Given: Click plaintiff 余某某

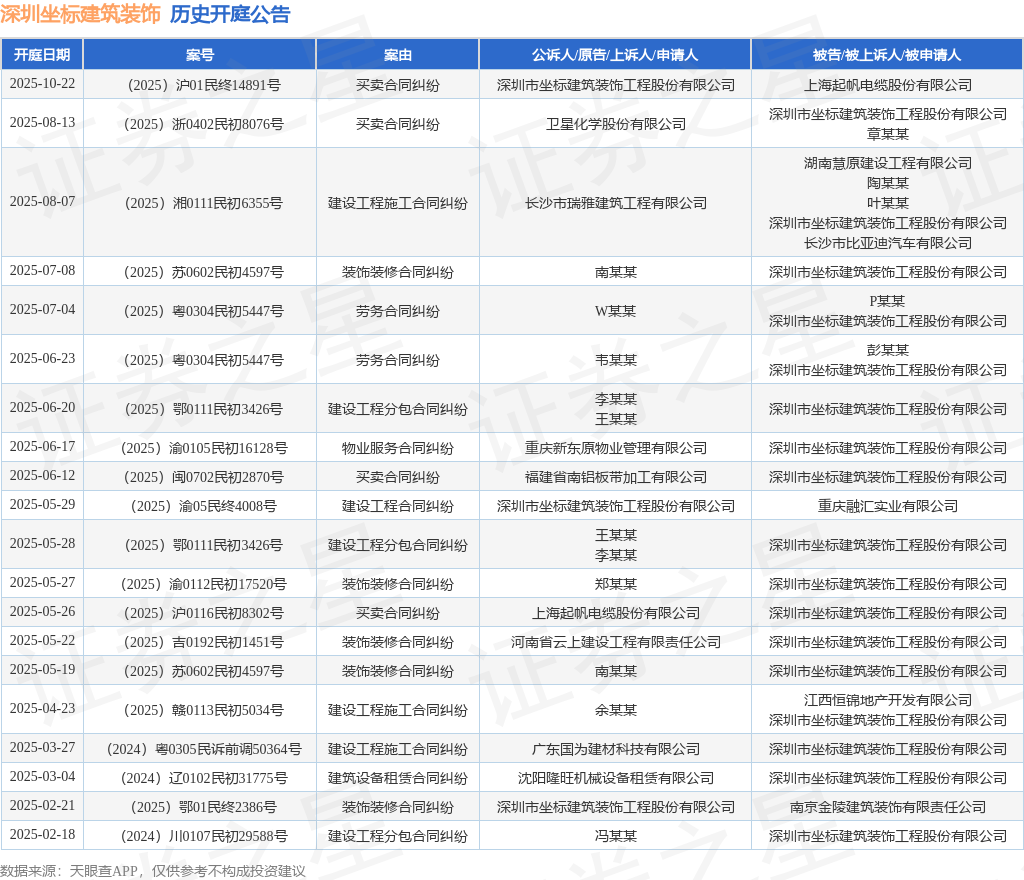Looking at the screenshot, I should click(x=616, y=710).
